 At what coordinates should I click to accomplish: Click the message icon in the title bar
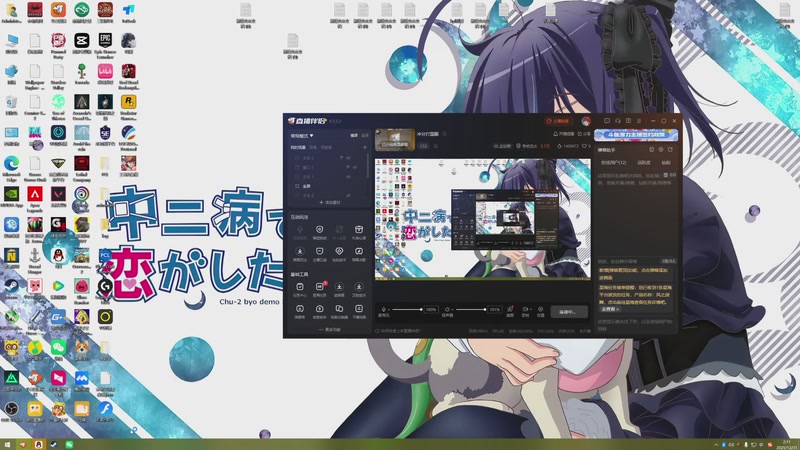point(607,120)
